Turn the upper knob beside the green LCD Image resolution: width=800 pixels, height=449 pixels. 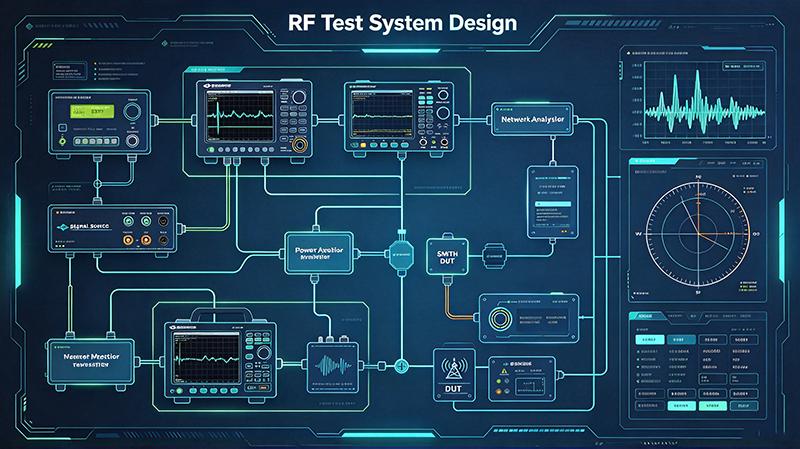132,111
